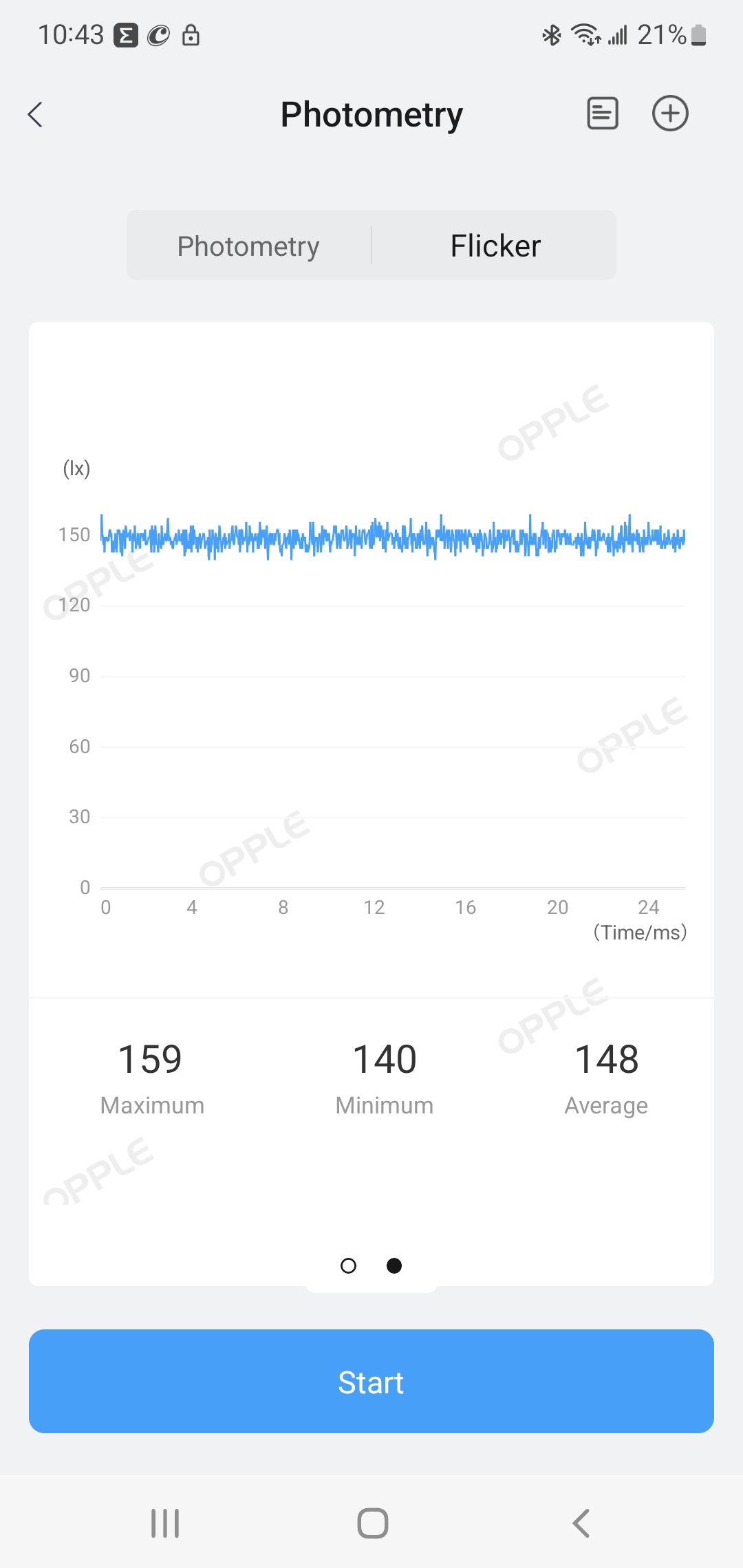Tap the Android recent apps button
This screenshot has height=1568, width=743.
click(x=165, y=1523)
